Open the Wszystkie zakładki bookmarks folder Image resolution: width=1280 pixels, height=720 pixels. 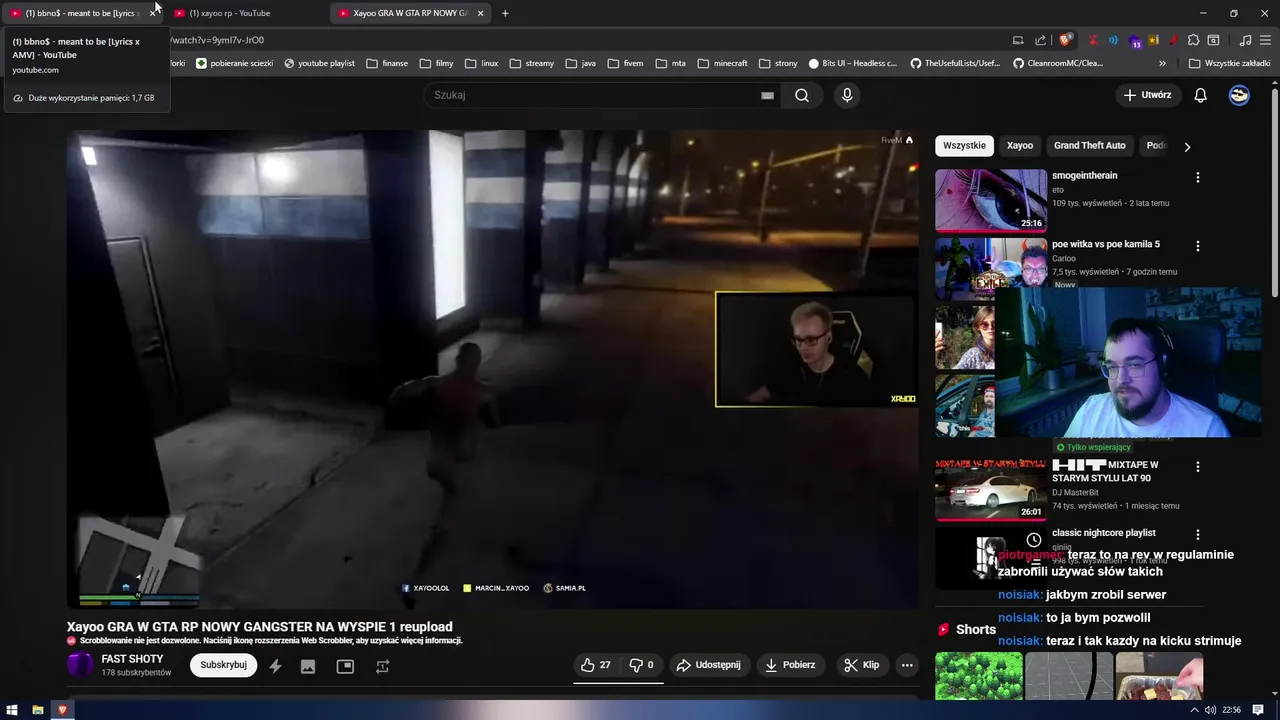point(1229,63)
